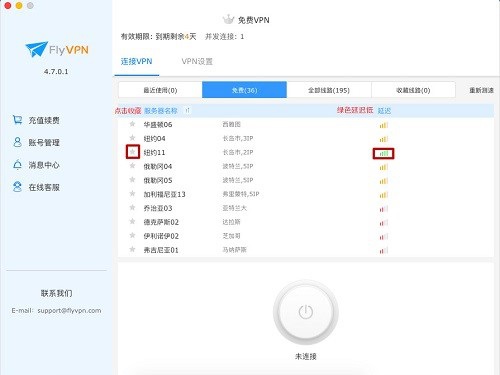Open online customer service headset icon

click(17, 187)
